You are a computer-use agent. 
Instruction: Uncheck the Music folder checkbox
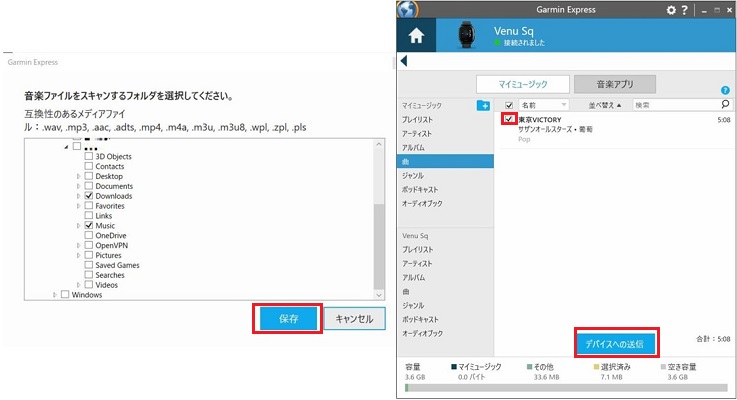88,225
